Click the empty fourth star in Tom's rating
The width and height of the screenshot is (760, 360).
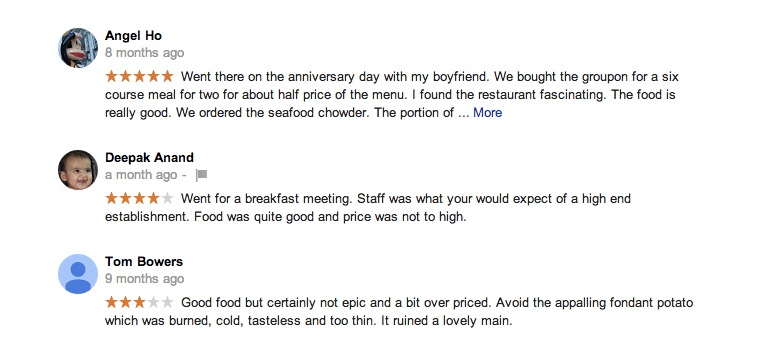coord(153,303)
